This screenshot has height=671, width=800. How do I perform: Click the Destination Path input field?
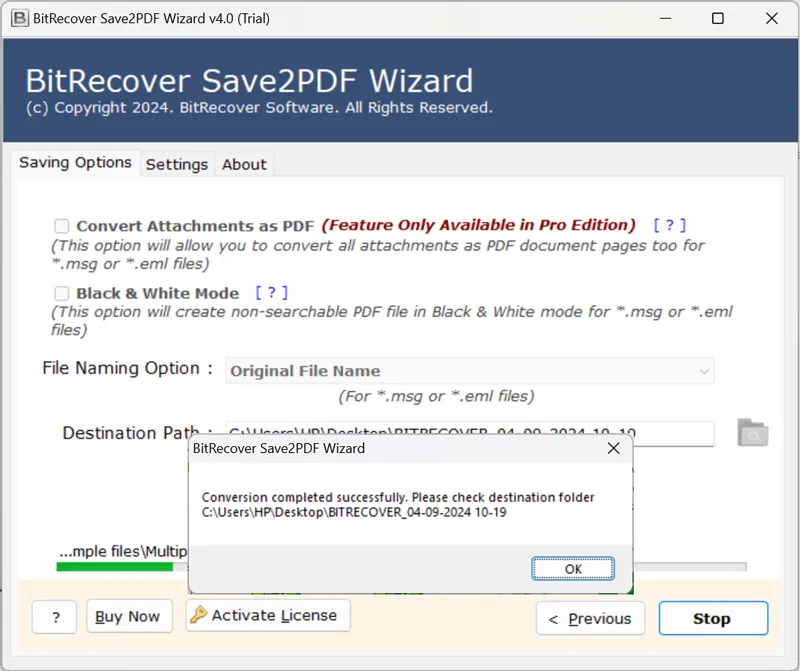[469, 434]
